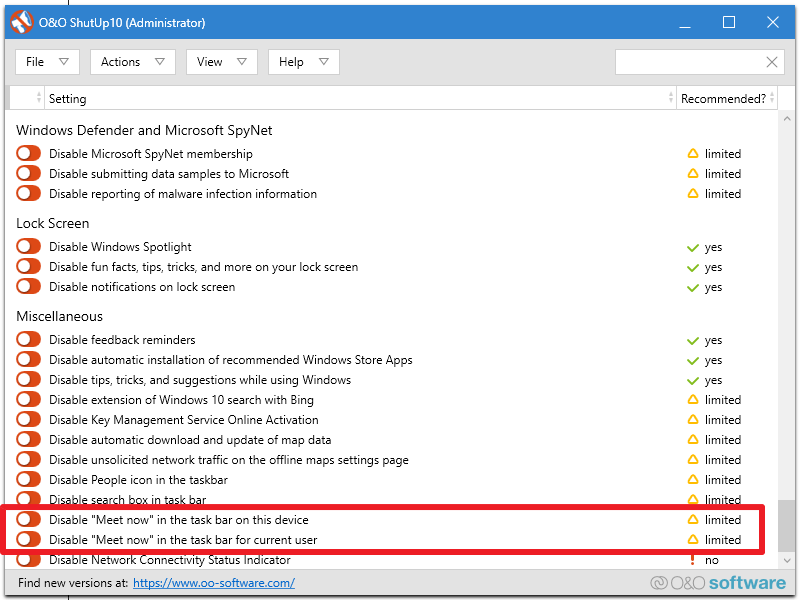This screenshot has height=600, width=800.
Task: Click green checkmark for Windows Store Apps installation row
Action: (692, 361)
